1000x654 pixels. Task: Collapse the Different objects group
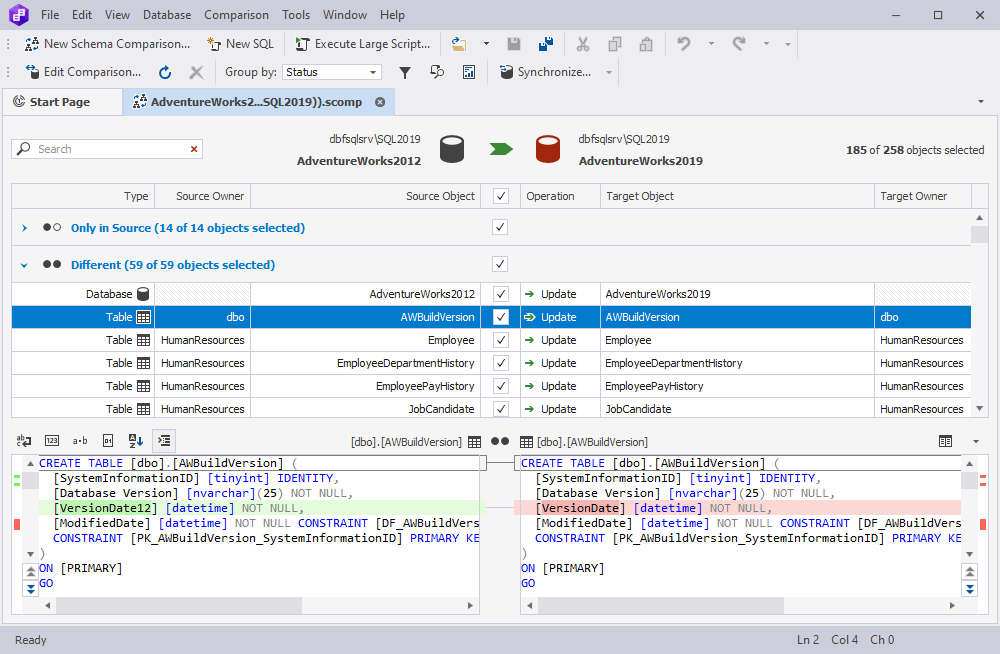click(24, 265)
